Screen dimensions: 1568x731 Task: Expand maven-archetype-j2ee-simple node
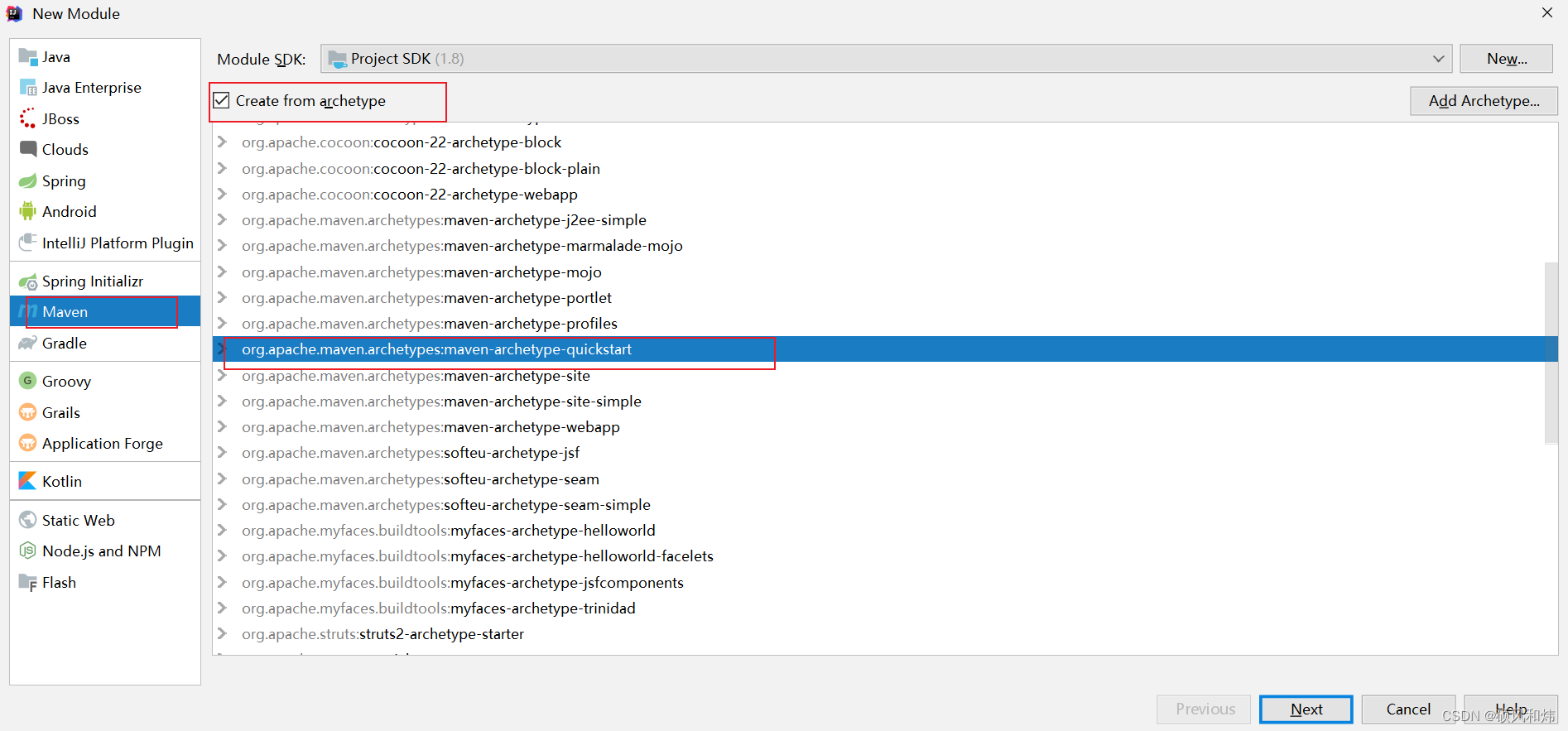click(222, 219)
